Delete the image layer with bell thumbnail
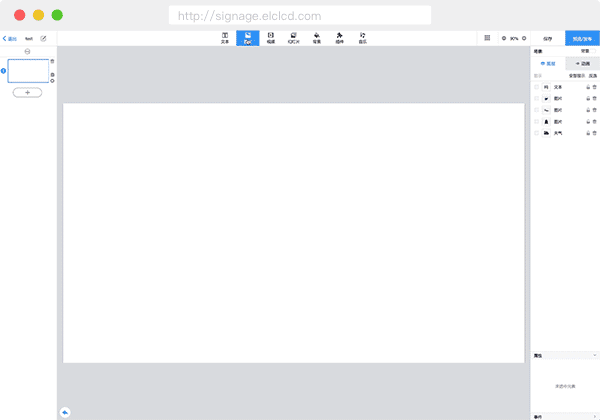Viewport: 600px width, 420px height. [595, 122]
